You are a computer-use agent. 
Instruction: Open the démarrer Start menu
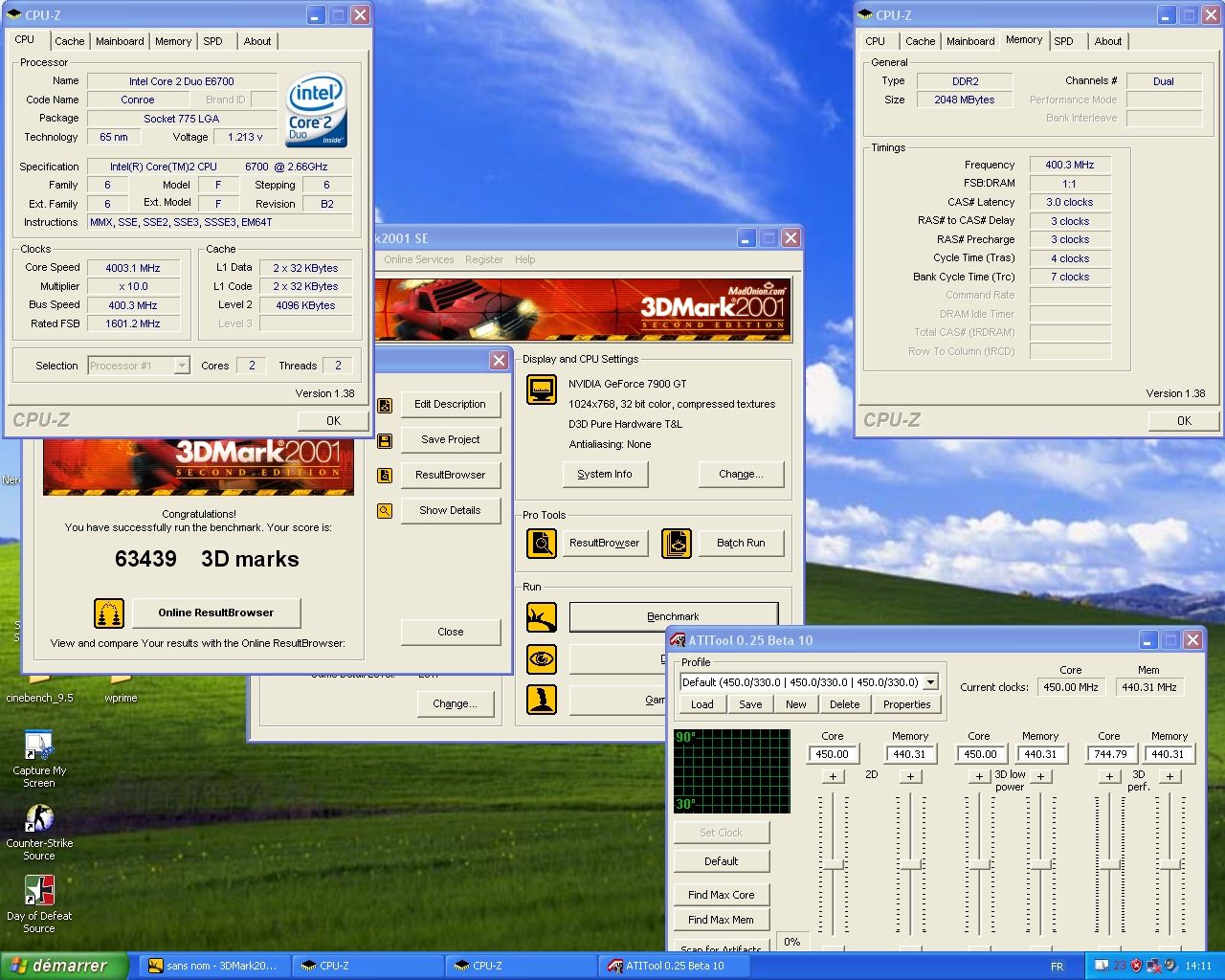[x=64, y=966]
